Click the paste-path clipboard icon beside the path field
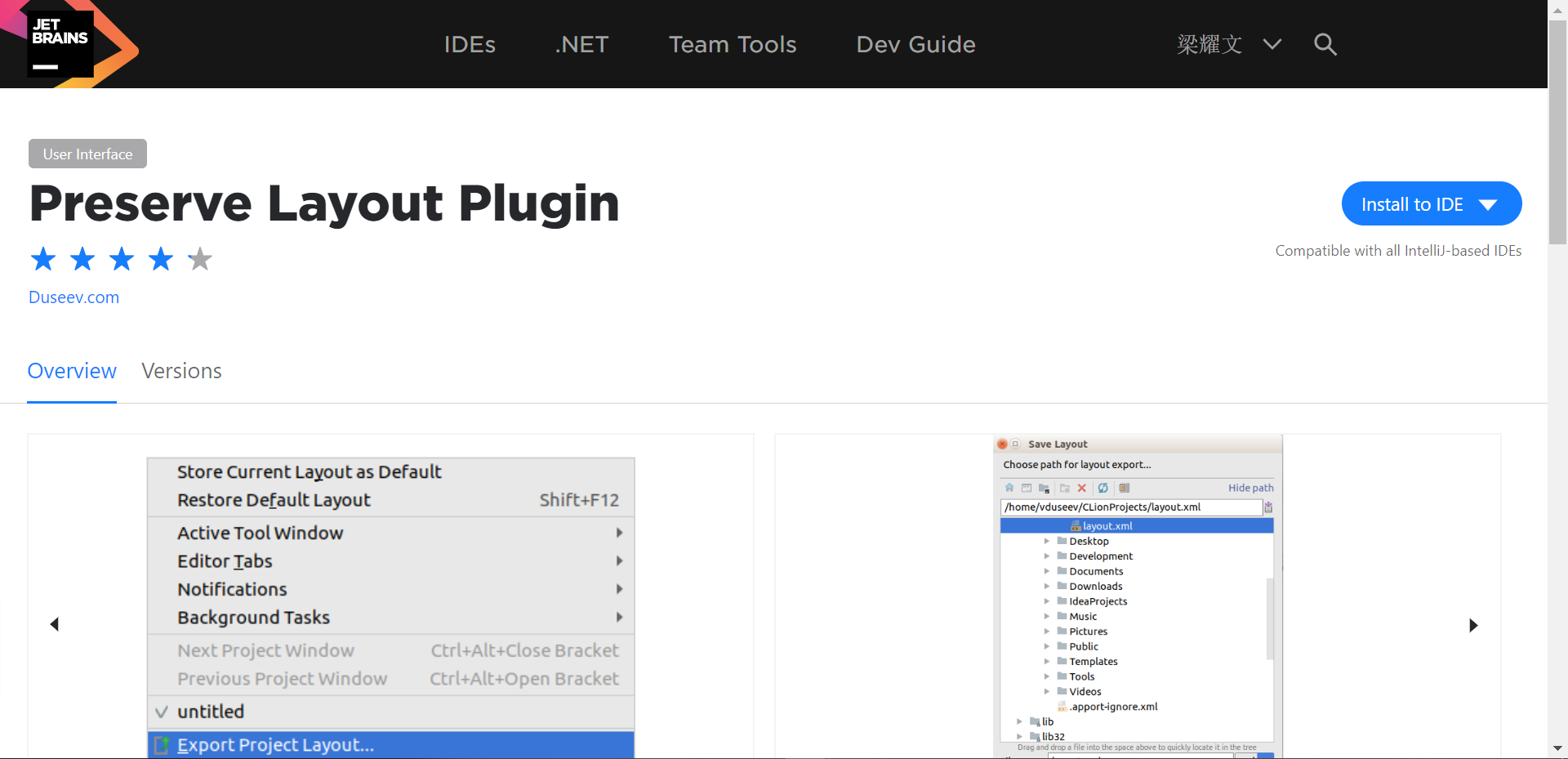The width and height of the screenshot is (1568, 759). pos(1268,507)
